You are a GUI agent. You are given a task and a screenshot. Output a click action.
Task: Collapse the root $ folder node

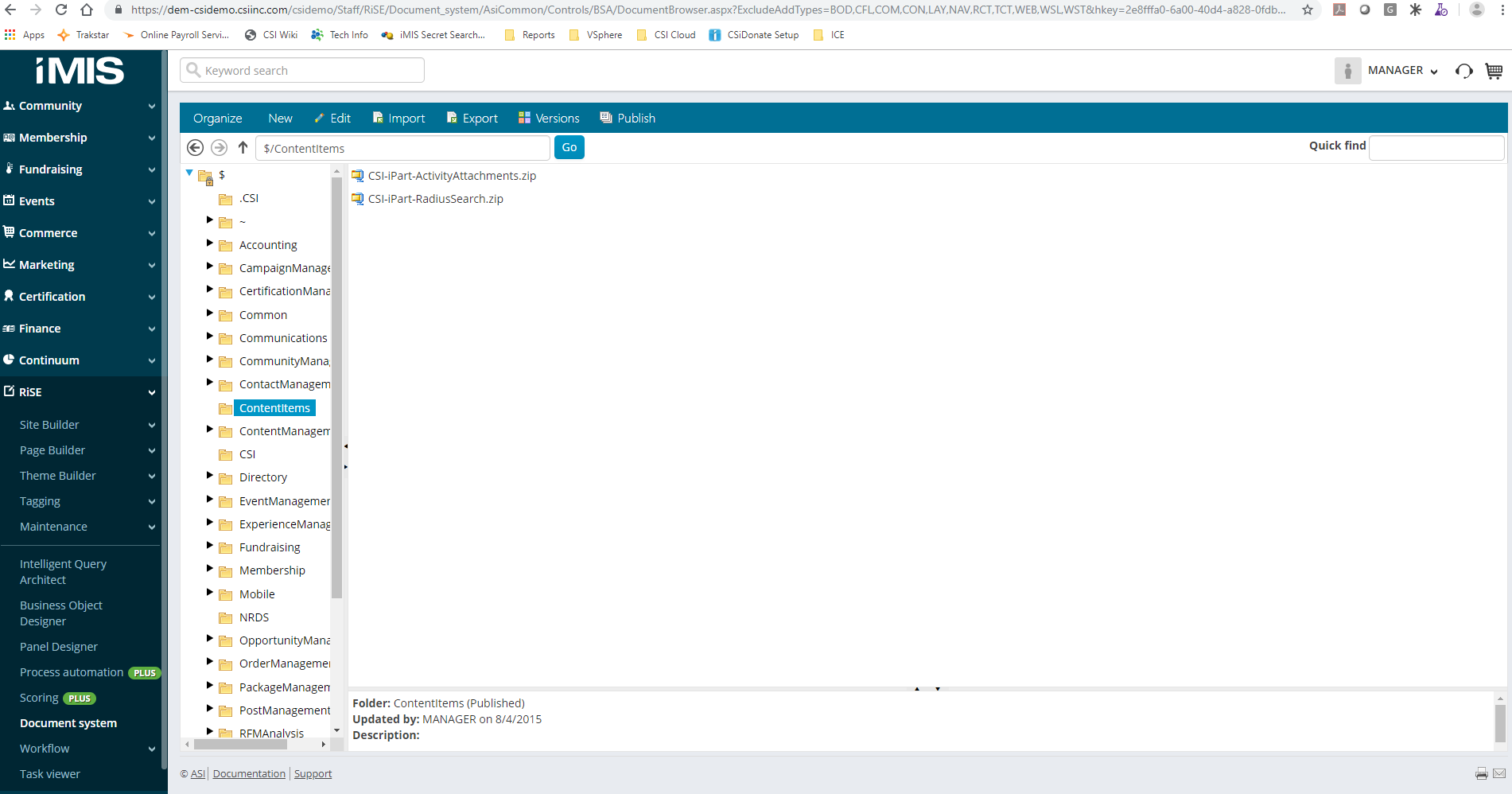189,173
